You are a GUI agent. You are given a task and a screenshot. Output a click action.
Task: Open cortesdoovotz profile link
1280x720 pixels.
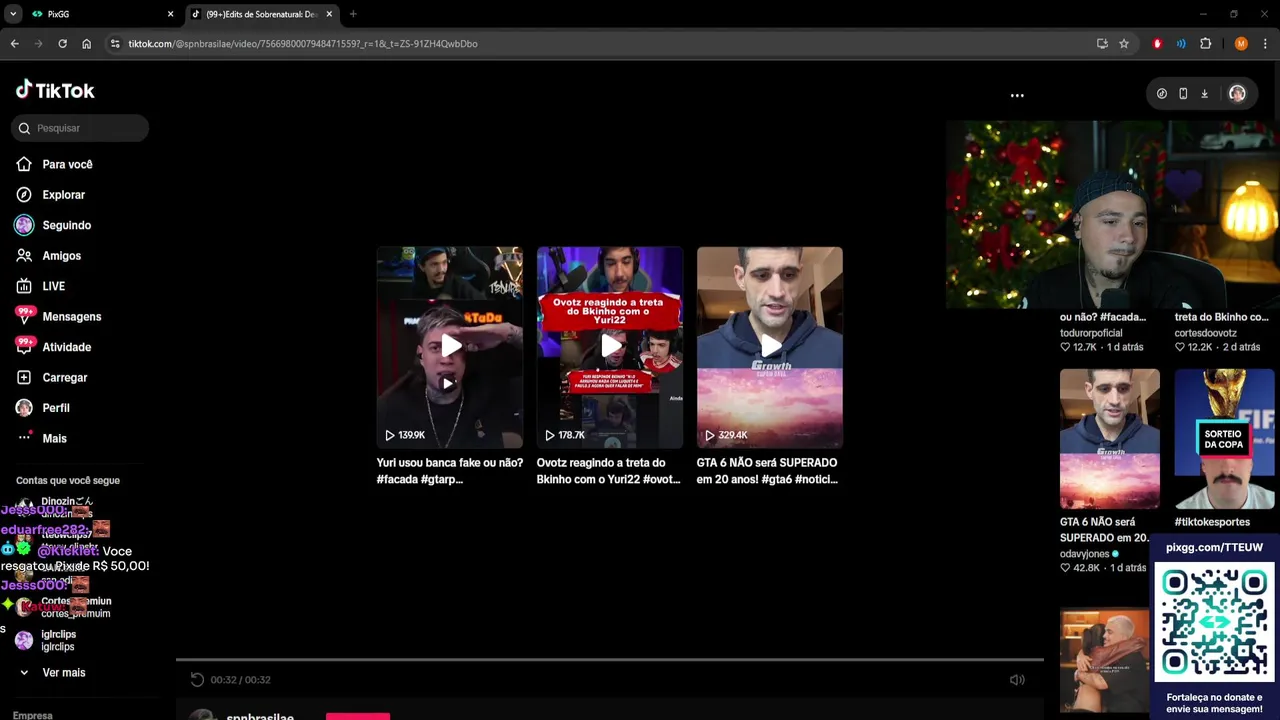point(1206,333)
